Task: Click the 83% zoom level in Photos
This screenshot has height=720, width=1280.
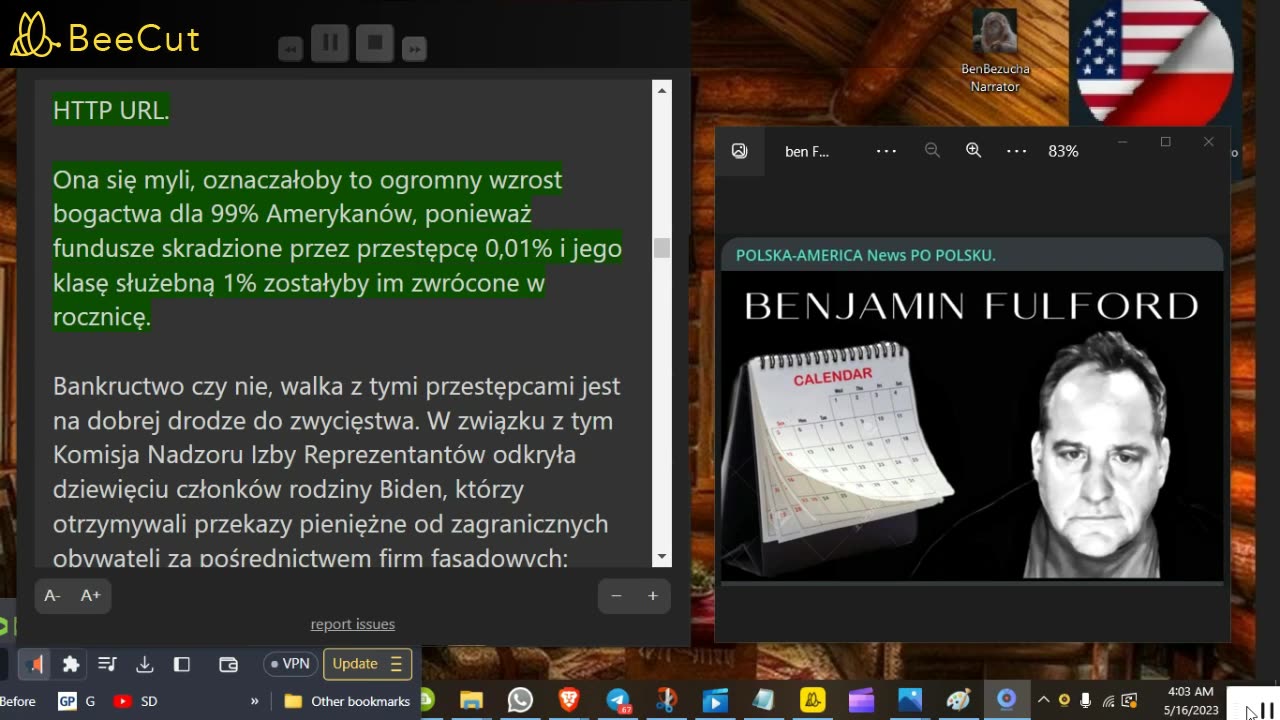Action: click(x=1063, y=151)
